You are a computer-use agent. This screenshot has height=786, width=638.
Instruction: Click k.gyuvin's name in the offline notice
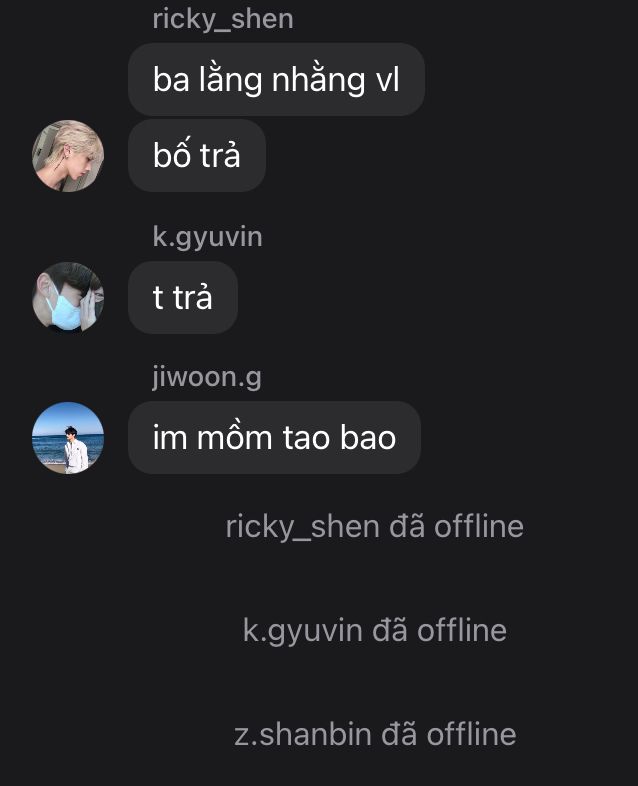[x=303, y=631]
